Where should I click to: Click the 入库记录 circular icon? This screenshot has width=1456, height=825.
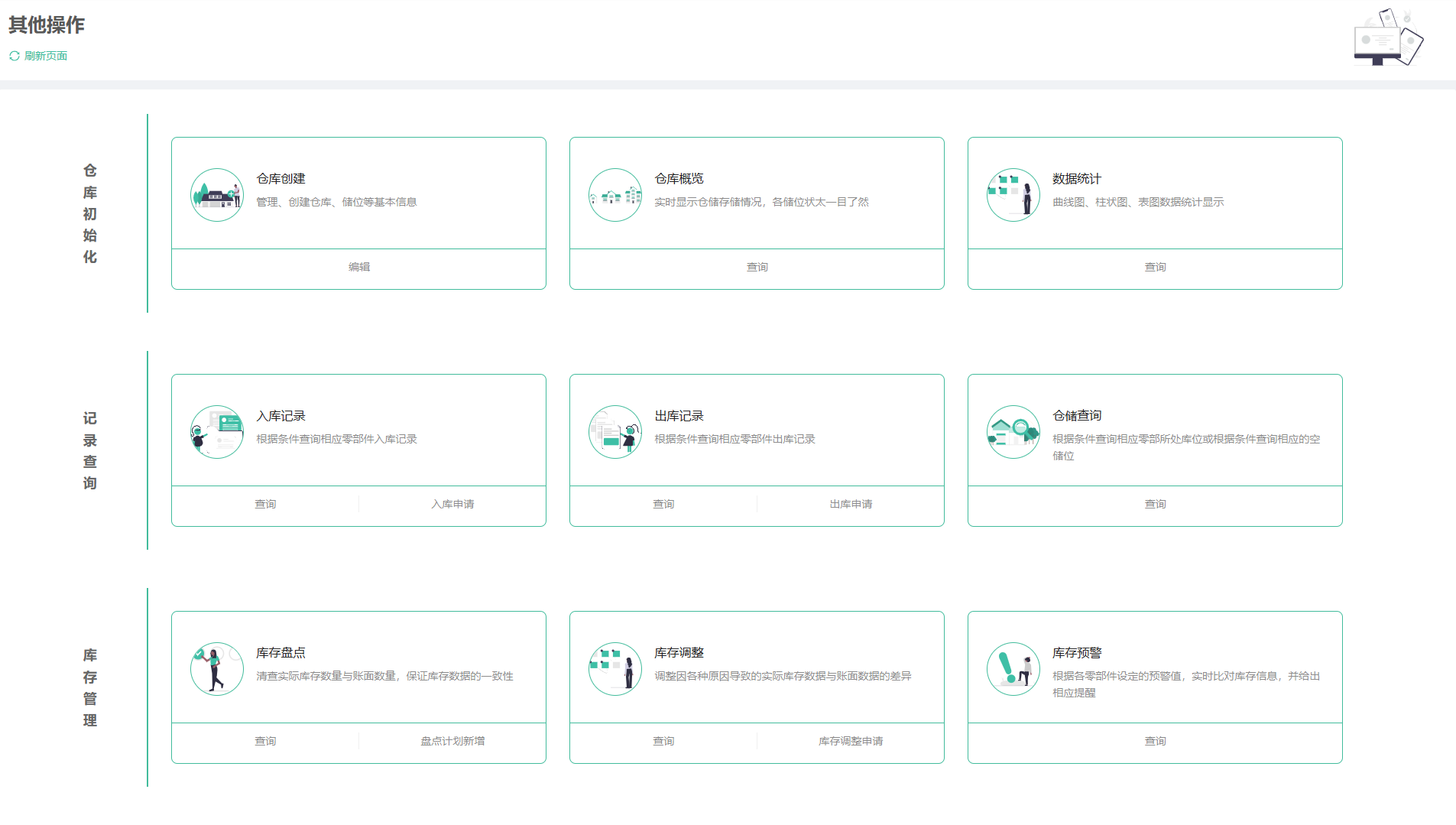pyautogui.click(x=217, y=432)
